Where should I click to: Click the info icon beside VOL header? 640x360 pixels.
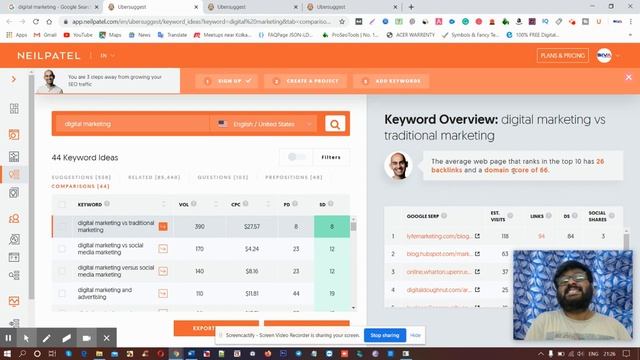[194, 204]
